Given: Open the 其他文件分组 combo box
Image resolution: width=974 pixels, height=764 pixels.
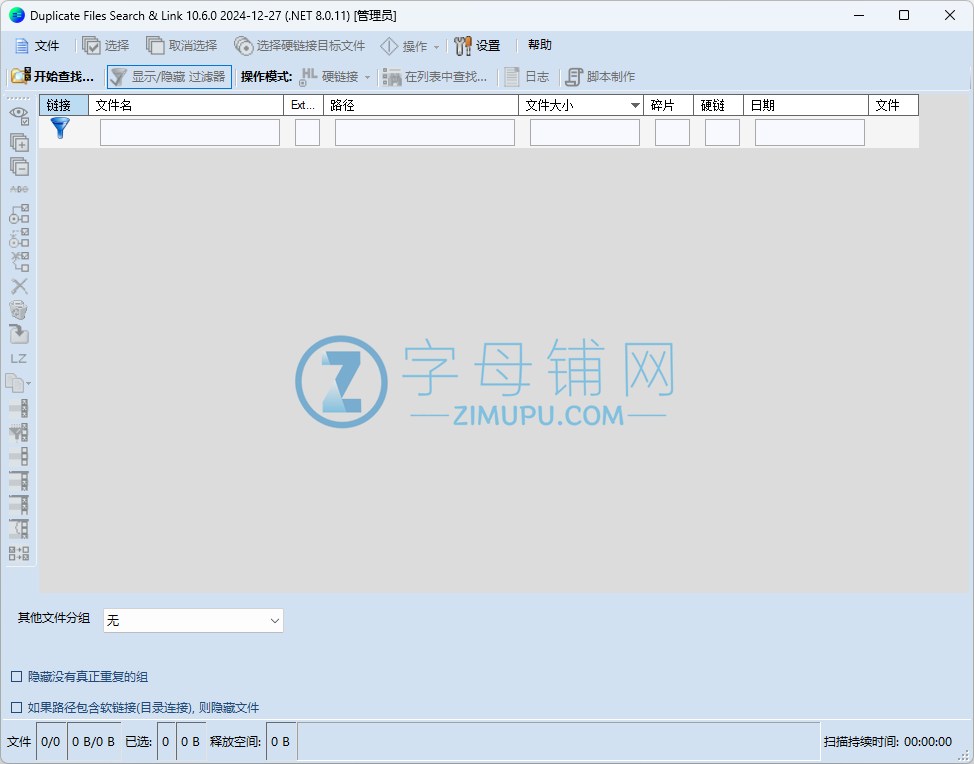Looking at the screenshot, I should pyautogui.click(x=193, y=621).
